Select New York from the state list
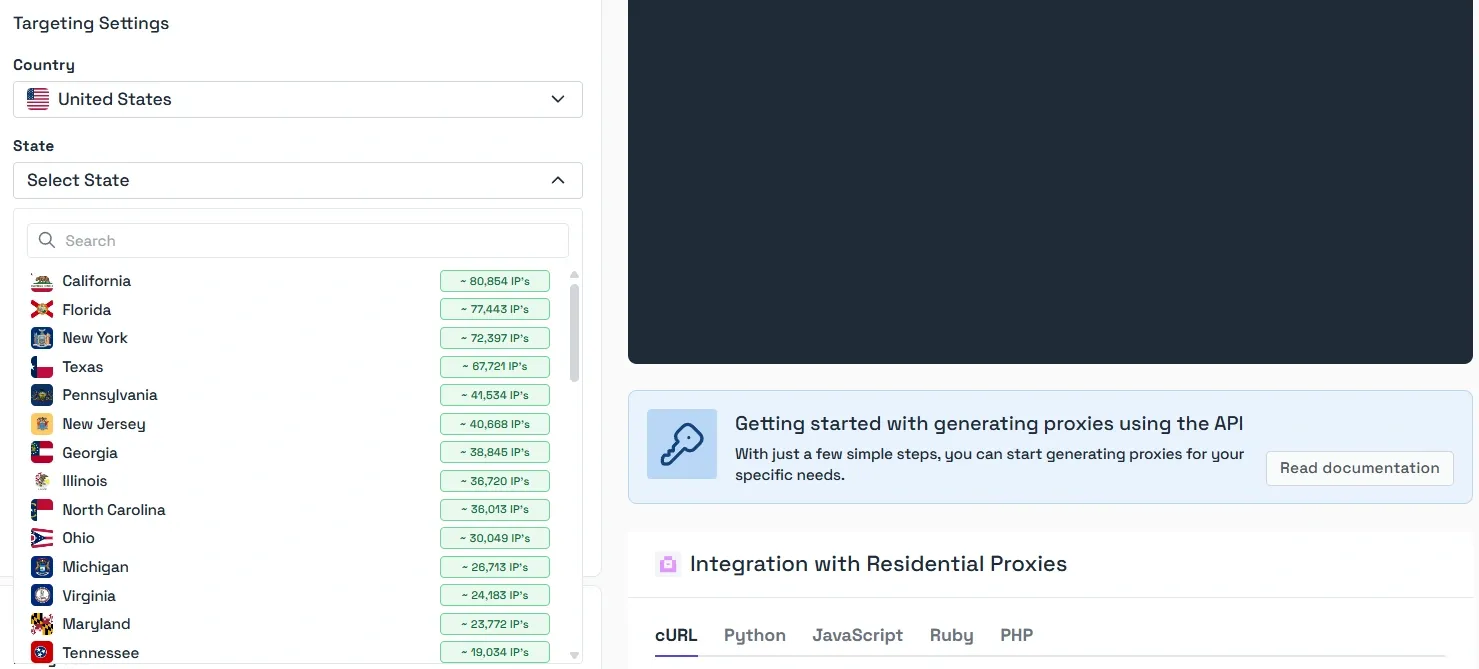 290,338
